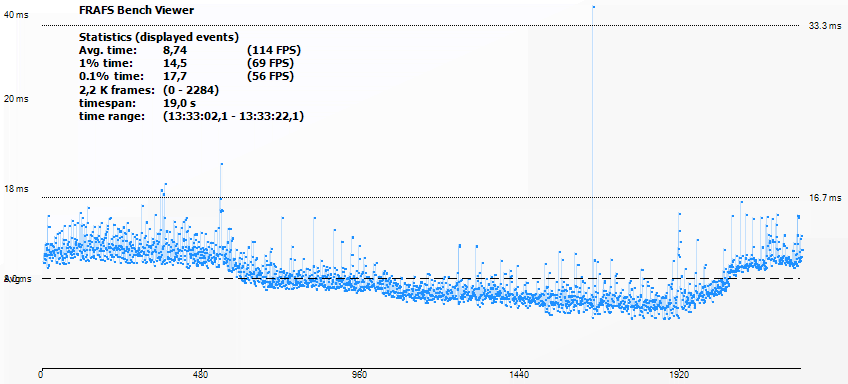Select the 20 ms y-axis label
The height and width of the screenshot is (384, 848).
15,99
